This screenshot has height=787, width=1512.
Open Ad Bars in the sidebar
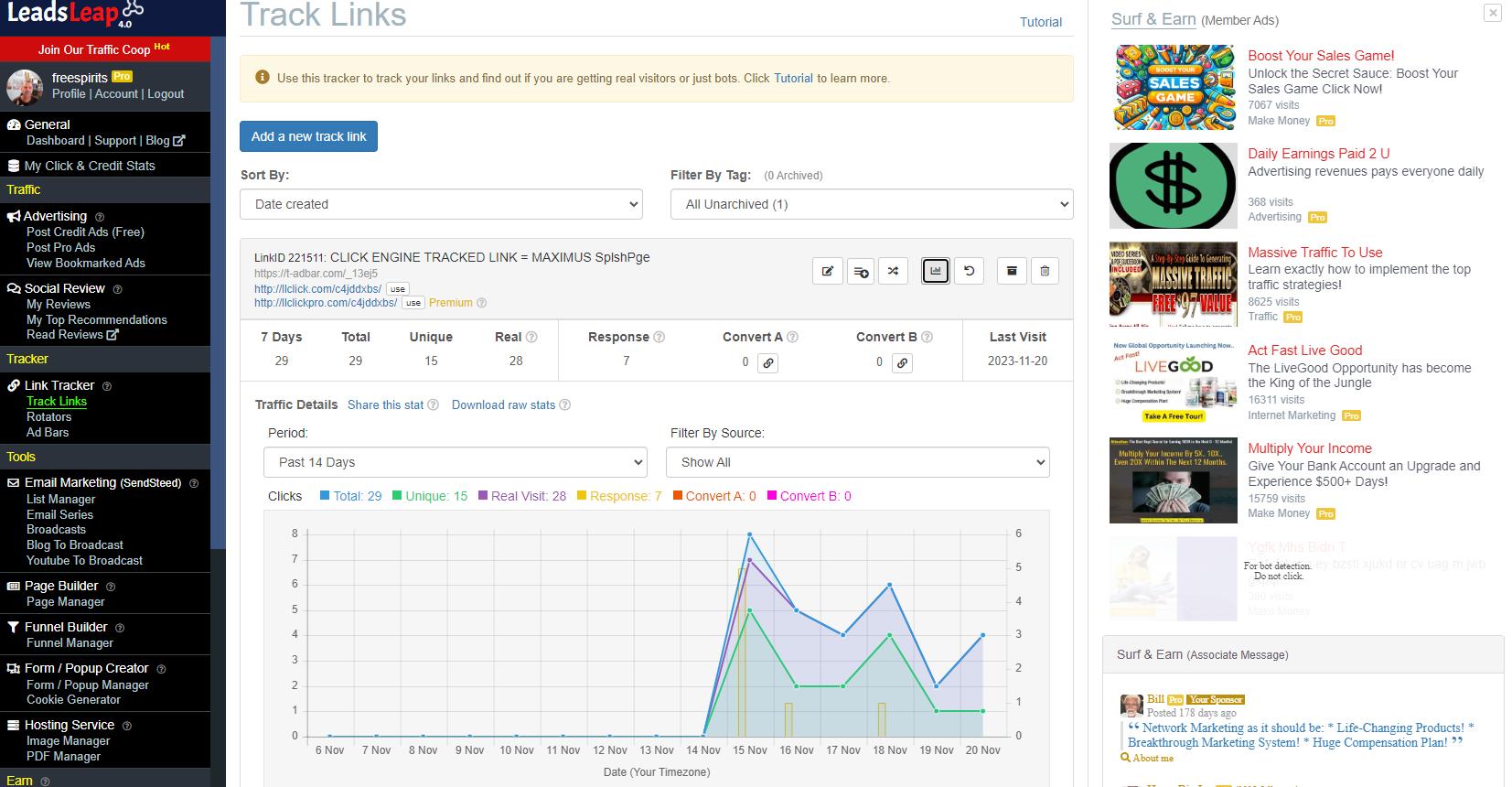[x=48, y=433]
